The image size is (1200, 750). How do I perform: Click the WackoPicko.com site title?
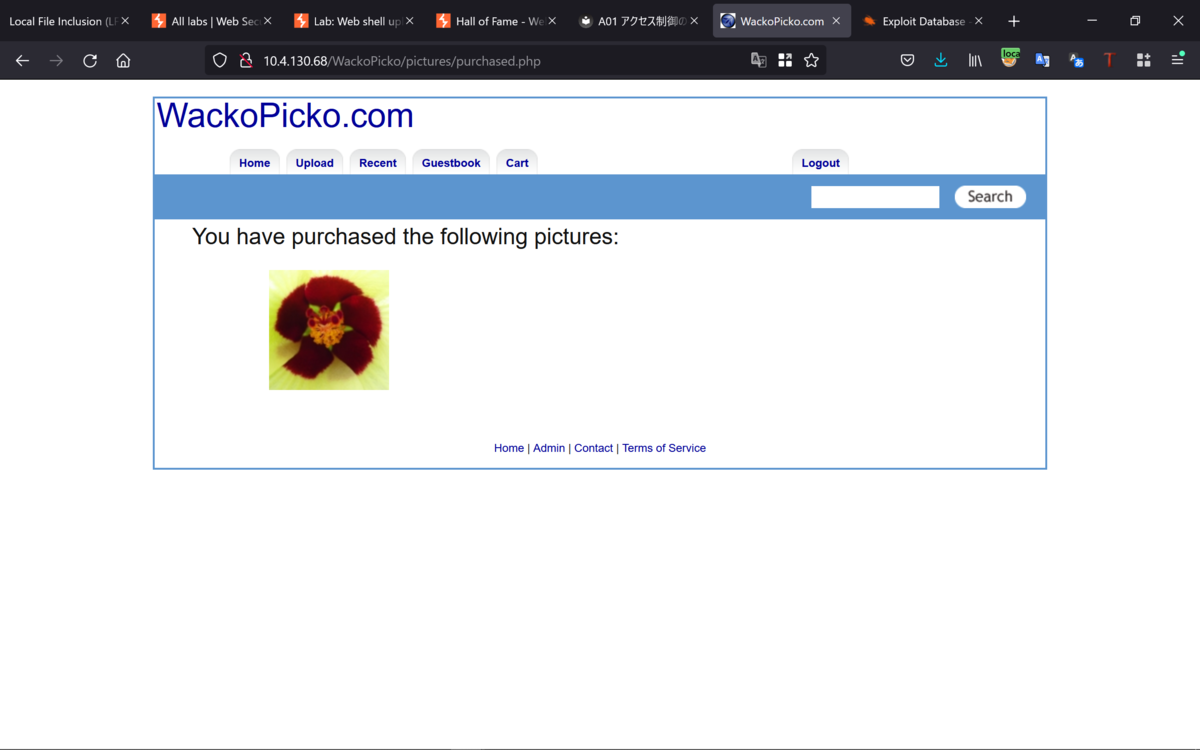285,116
